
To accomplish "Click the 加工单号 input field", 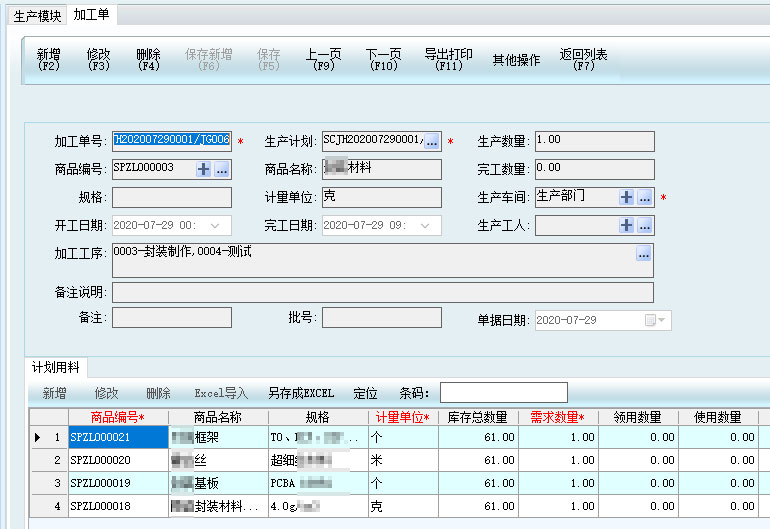I will click(172, 141).
